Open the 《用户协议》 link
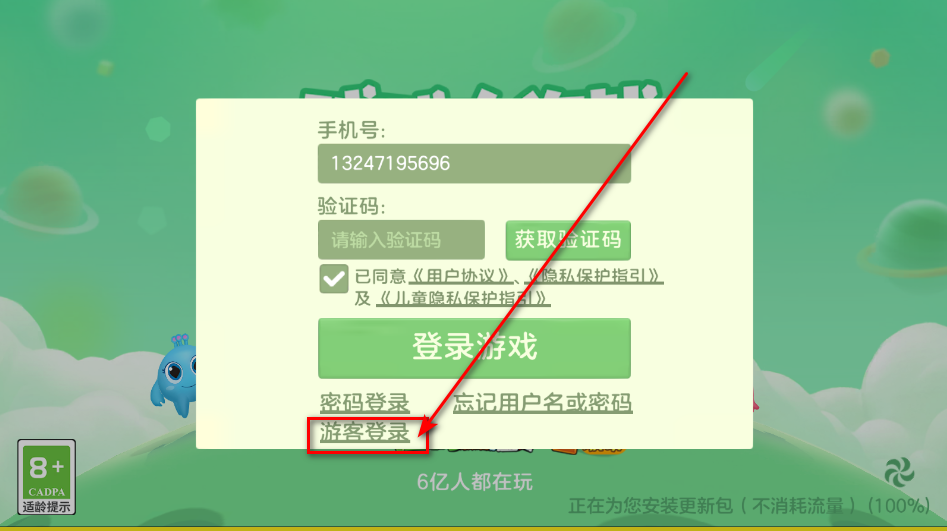 click(x=461, y=276)
